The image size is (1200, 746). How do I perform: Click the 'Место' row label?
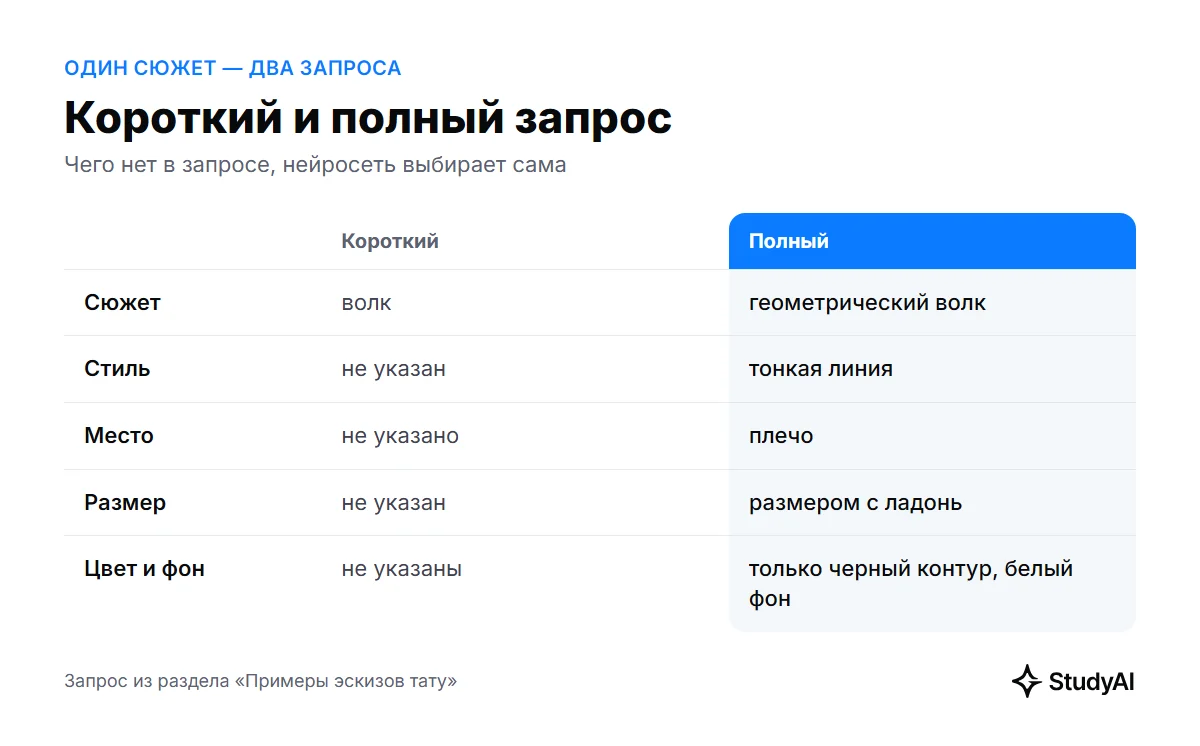click(x=119, y=435)
